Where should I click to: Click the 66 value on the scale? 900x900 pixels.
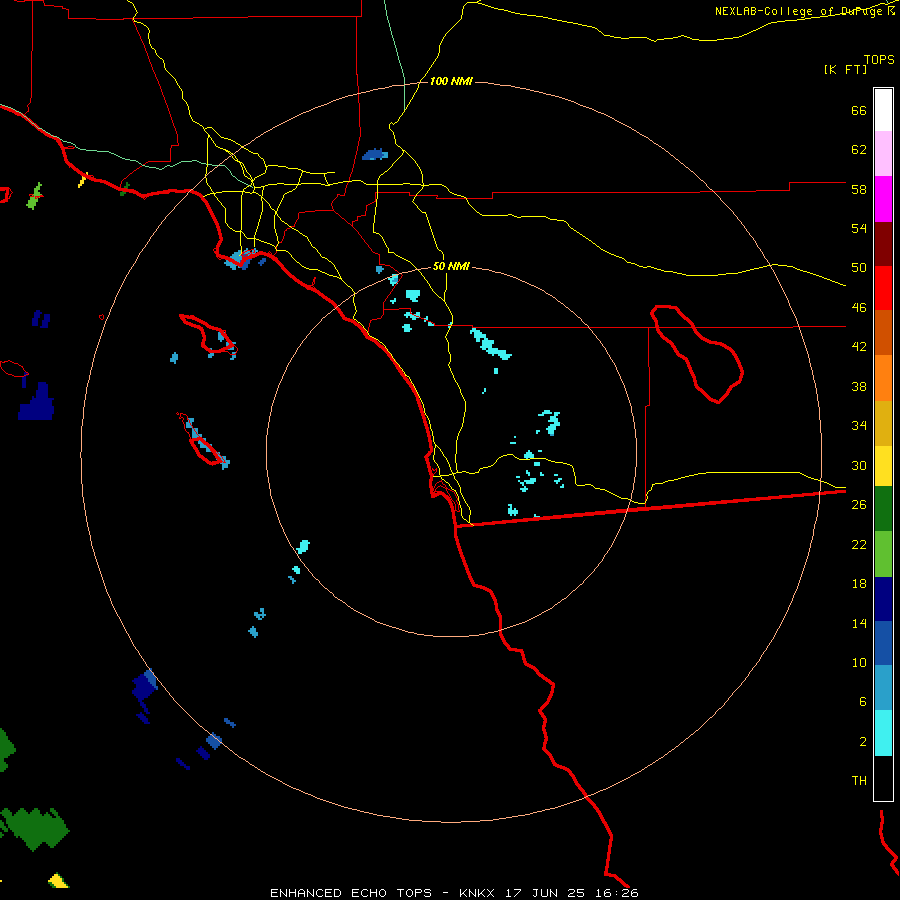point(859,110)
